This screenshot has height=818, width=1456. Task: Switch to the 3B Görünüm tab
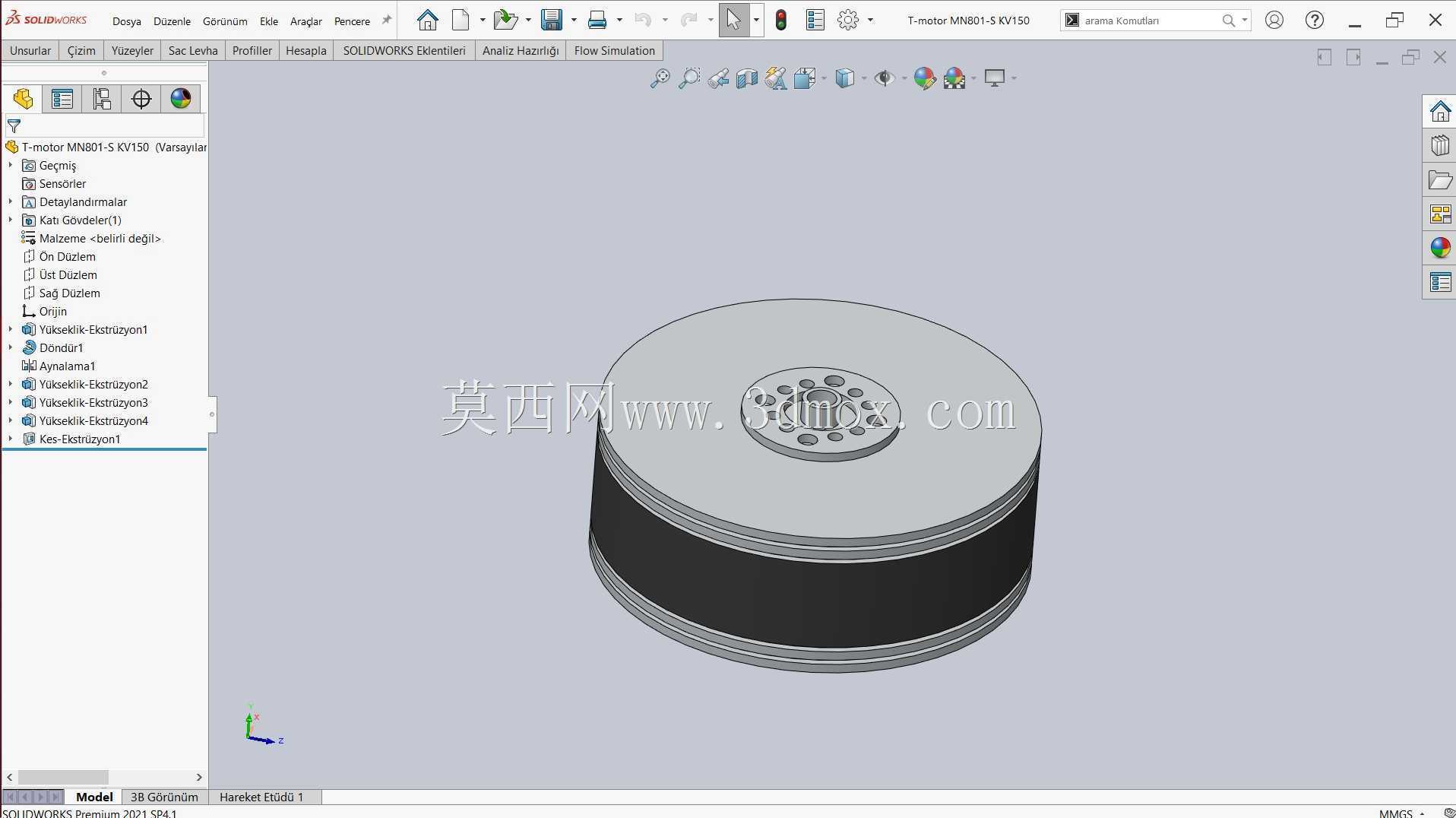point(164,797)
